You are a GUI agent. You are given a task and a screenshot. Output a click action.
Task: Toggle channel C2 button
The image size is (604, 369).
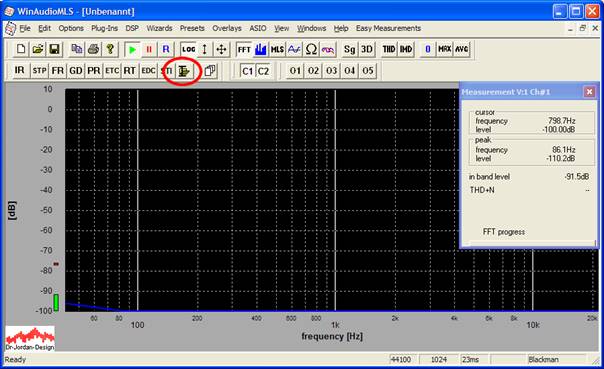263,71
